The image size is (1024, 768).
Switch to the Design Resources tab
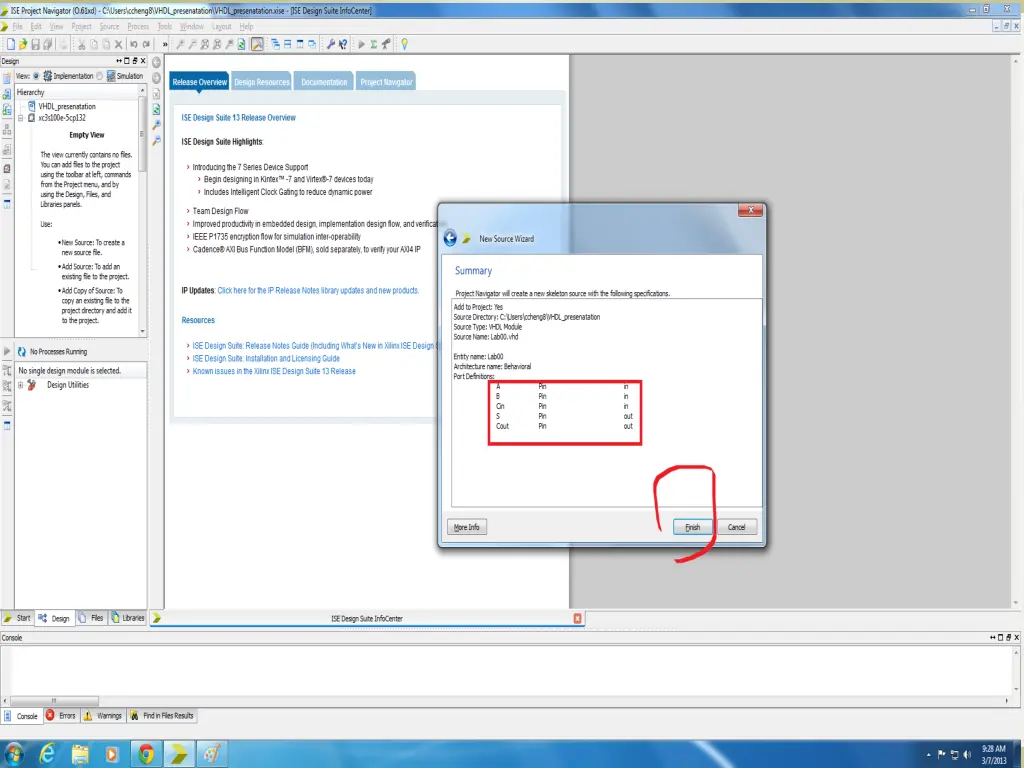[x=261, y=82]
